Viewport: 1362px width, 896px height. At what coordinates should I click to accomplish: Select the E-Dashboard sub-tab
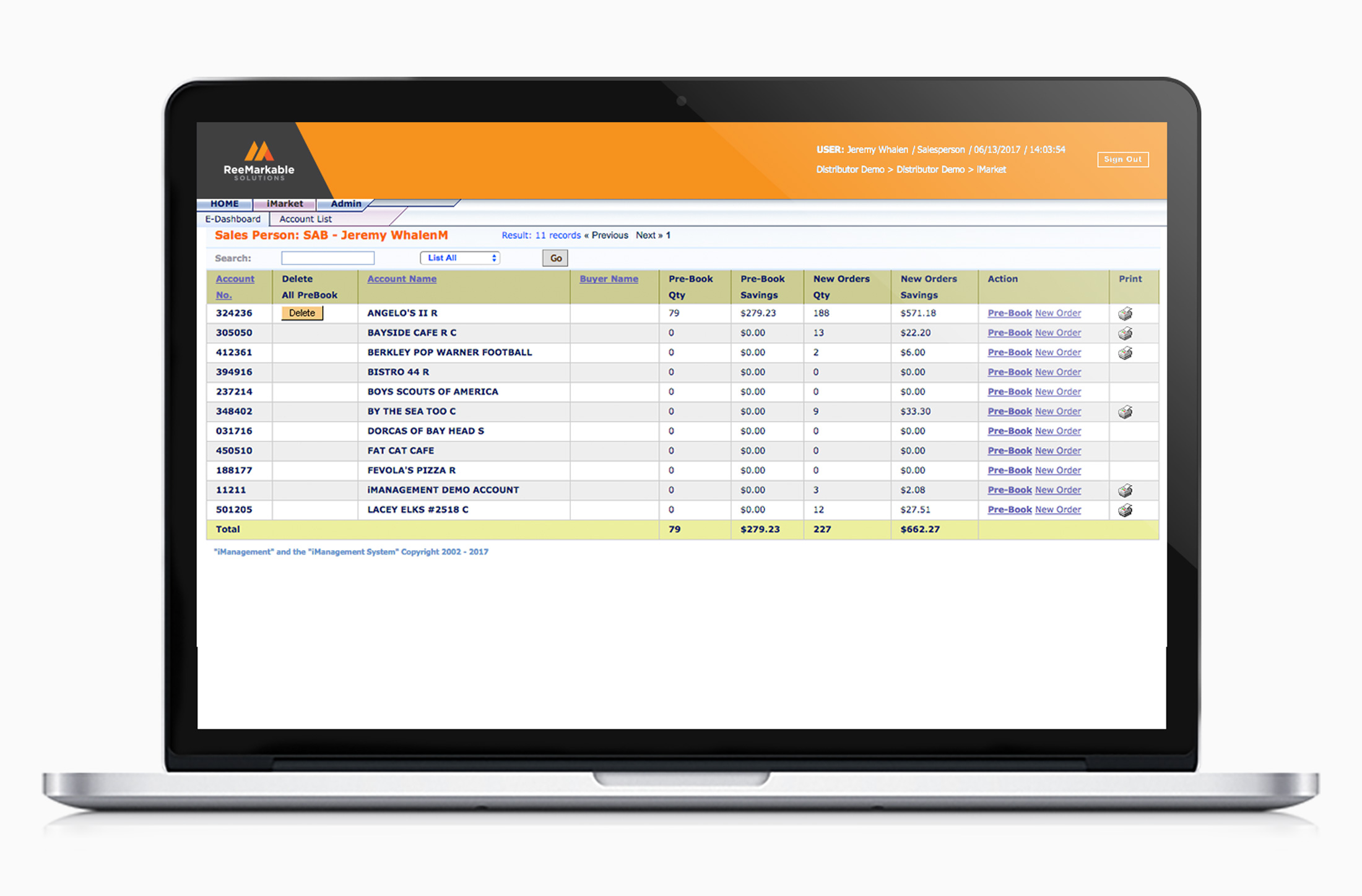pyautogui.click(x=233, y=219)
